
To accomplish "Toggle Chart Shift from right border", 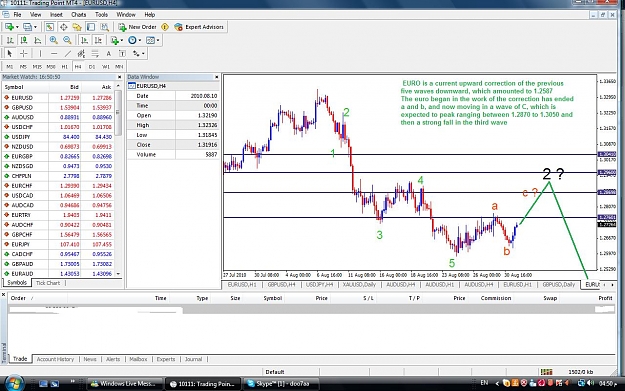I will (98, 40).
